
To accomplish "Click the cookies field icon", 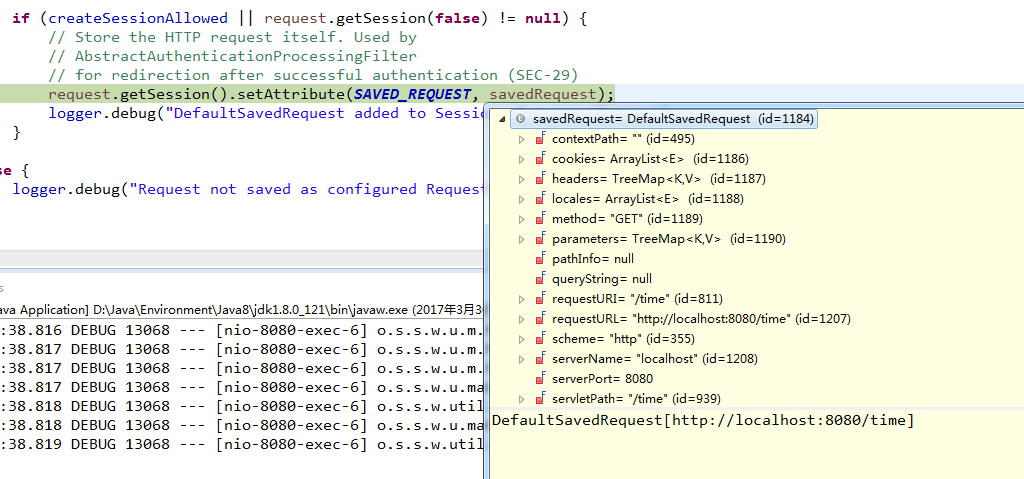I will [x=540, y=159].
